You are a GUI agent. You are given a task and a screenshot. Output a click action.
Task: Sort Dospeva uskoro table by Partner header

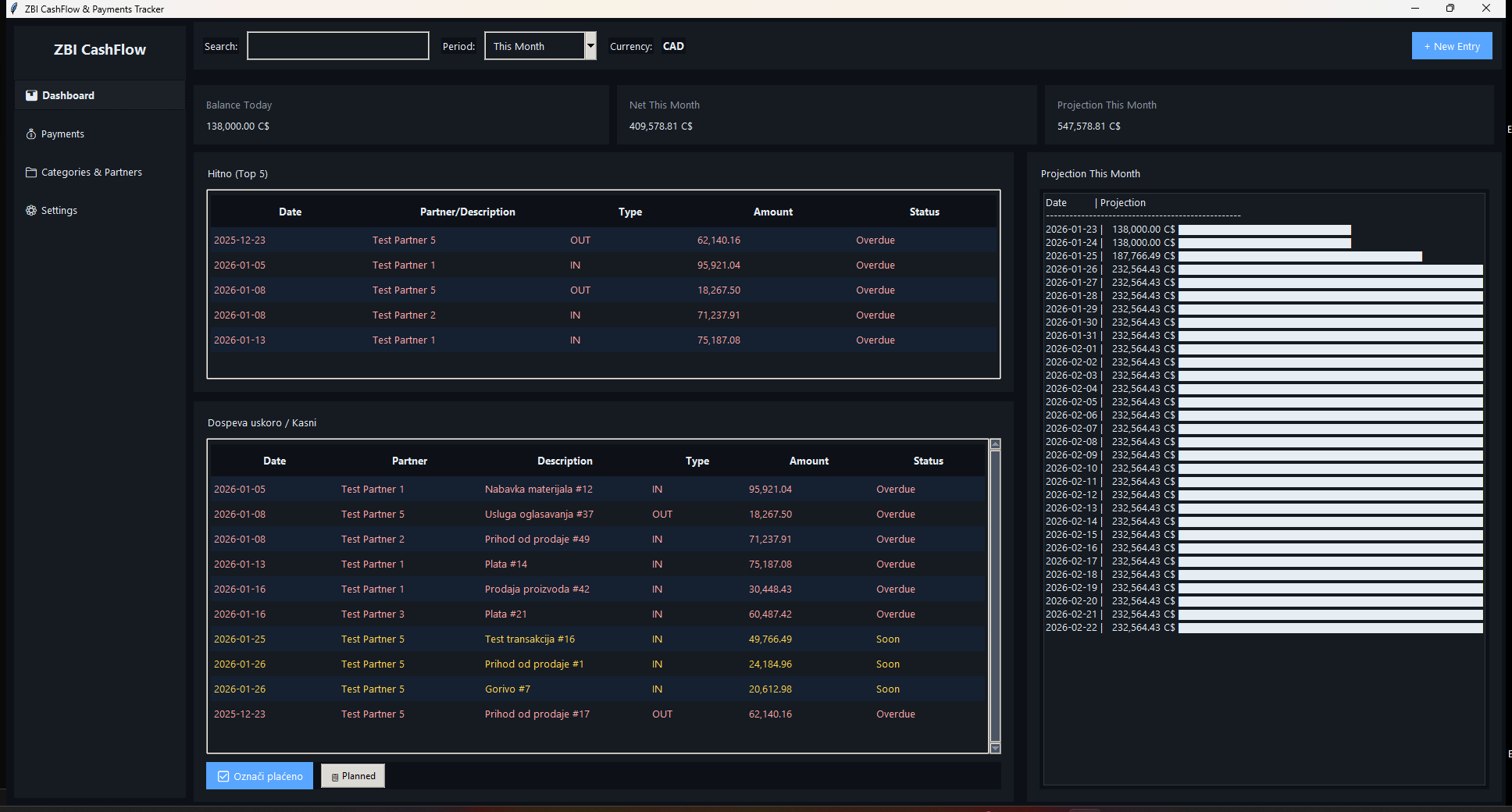409,461
